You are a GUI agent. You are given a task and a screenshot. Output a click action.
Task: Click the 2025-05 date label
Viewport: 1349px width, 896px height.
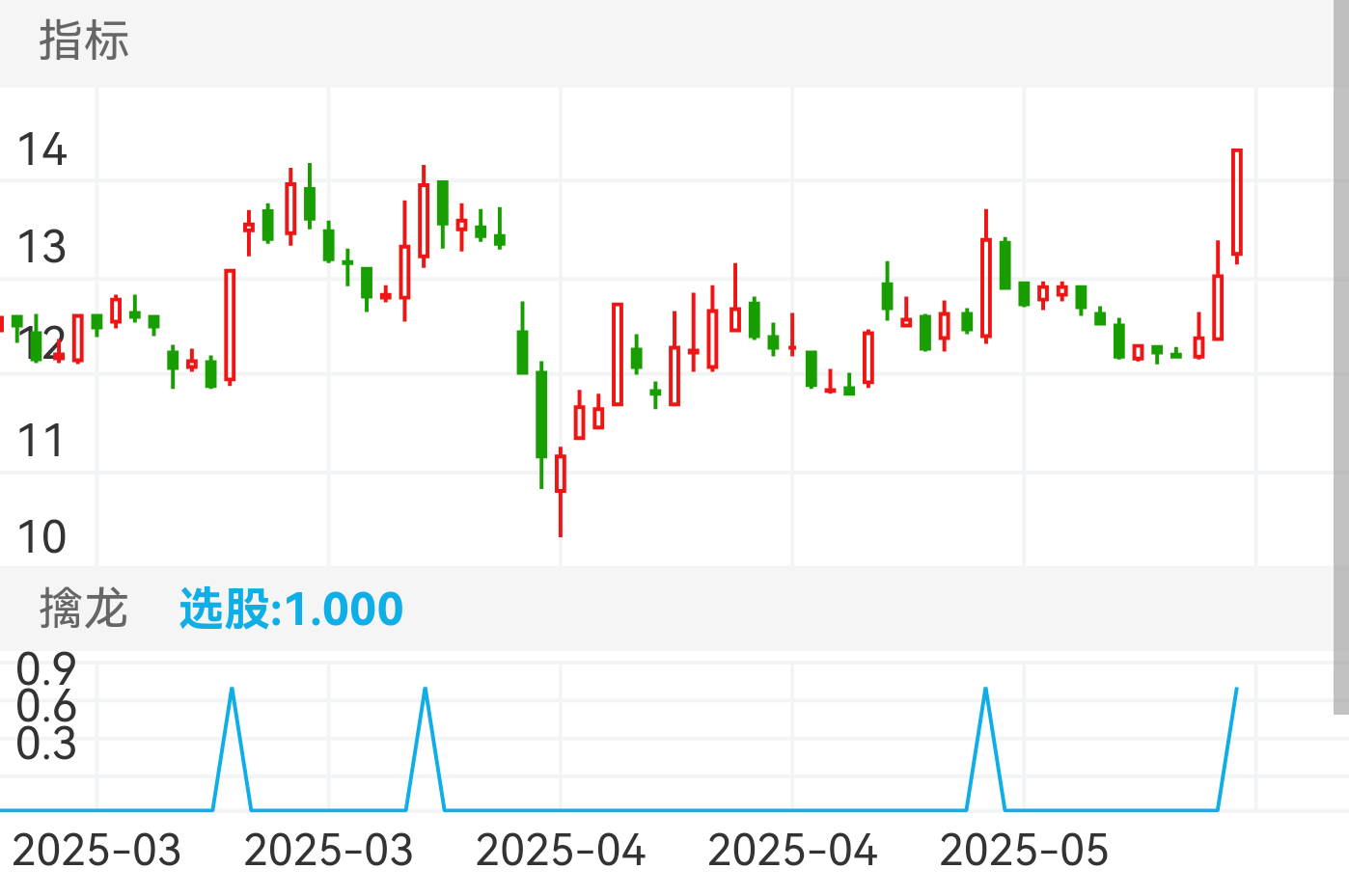(1024, 851)
